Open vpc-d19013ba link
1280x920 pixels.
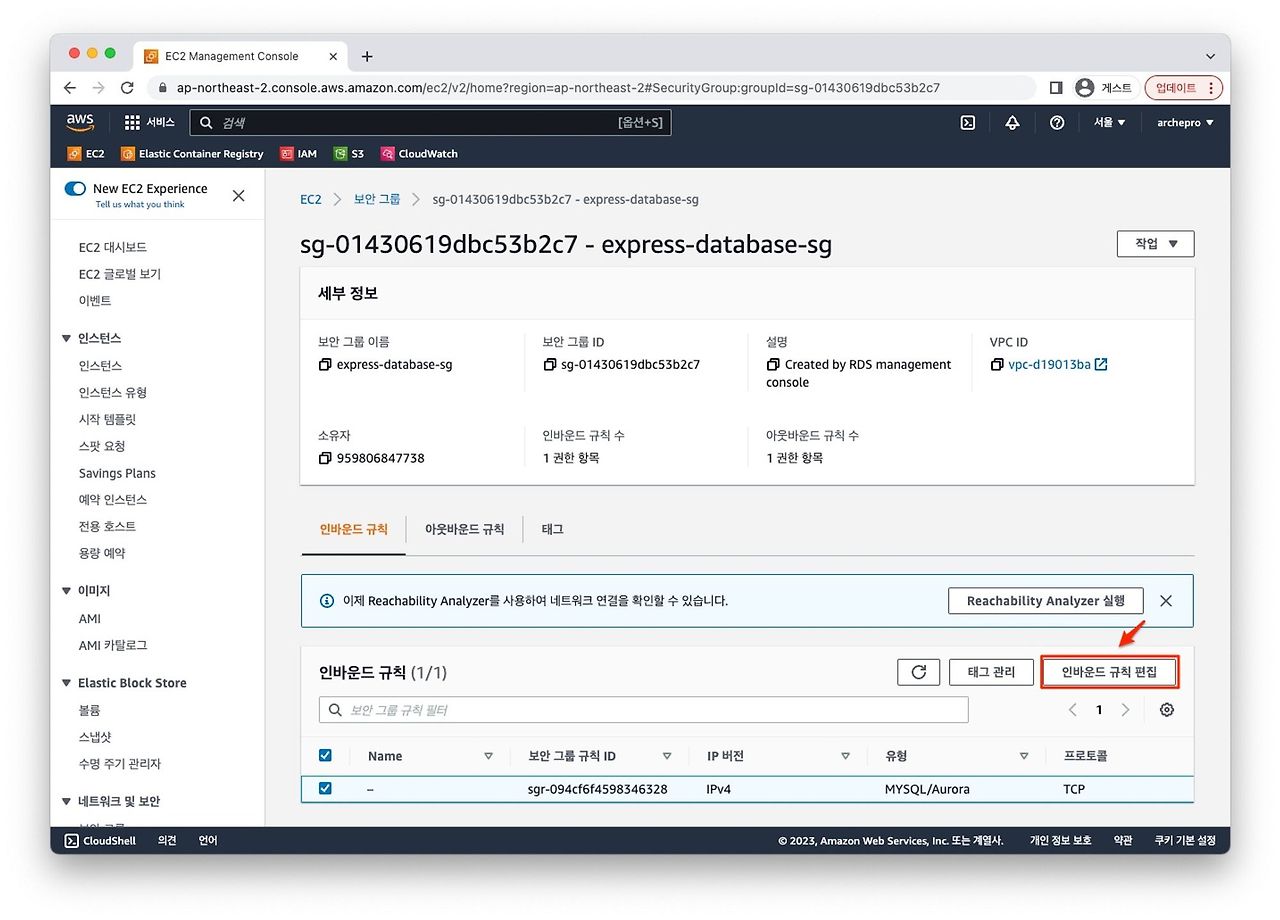coord(1048,365)
